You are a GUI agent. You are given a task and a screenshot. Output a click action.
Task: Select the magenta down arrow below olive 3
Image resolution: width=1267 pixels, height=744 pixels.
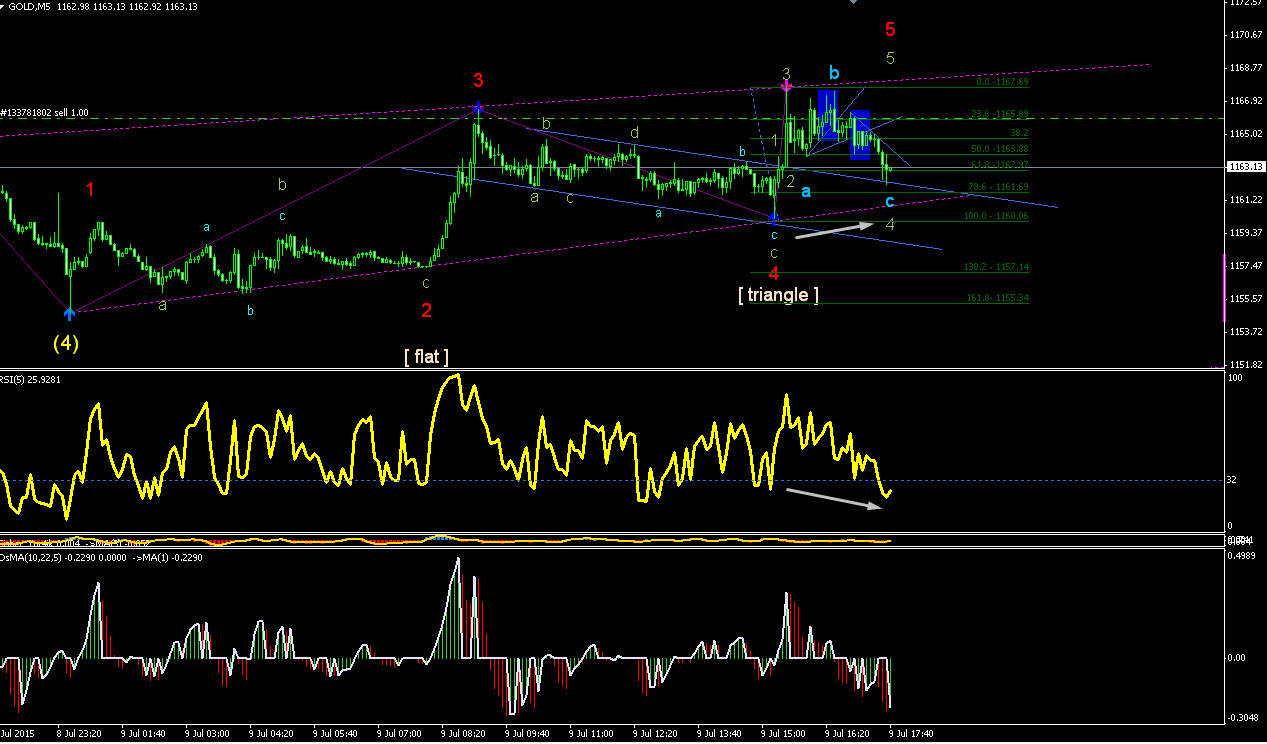(x=786, y=87)
